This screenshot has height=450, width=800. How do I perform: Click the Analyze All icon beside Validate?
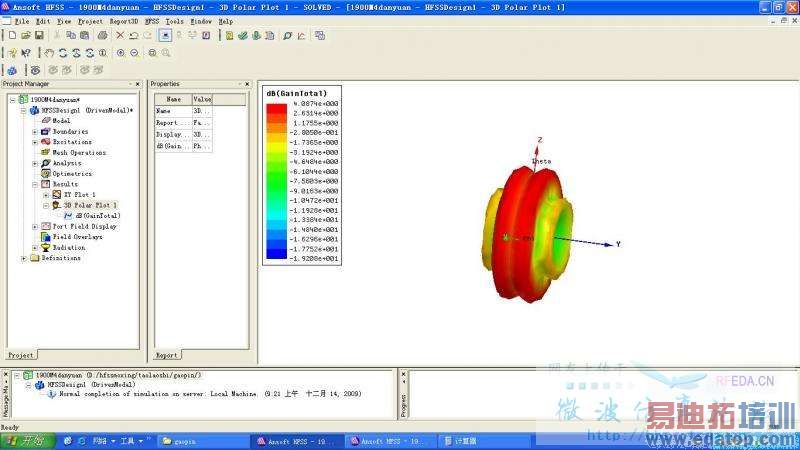click(256, 35)
